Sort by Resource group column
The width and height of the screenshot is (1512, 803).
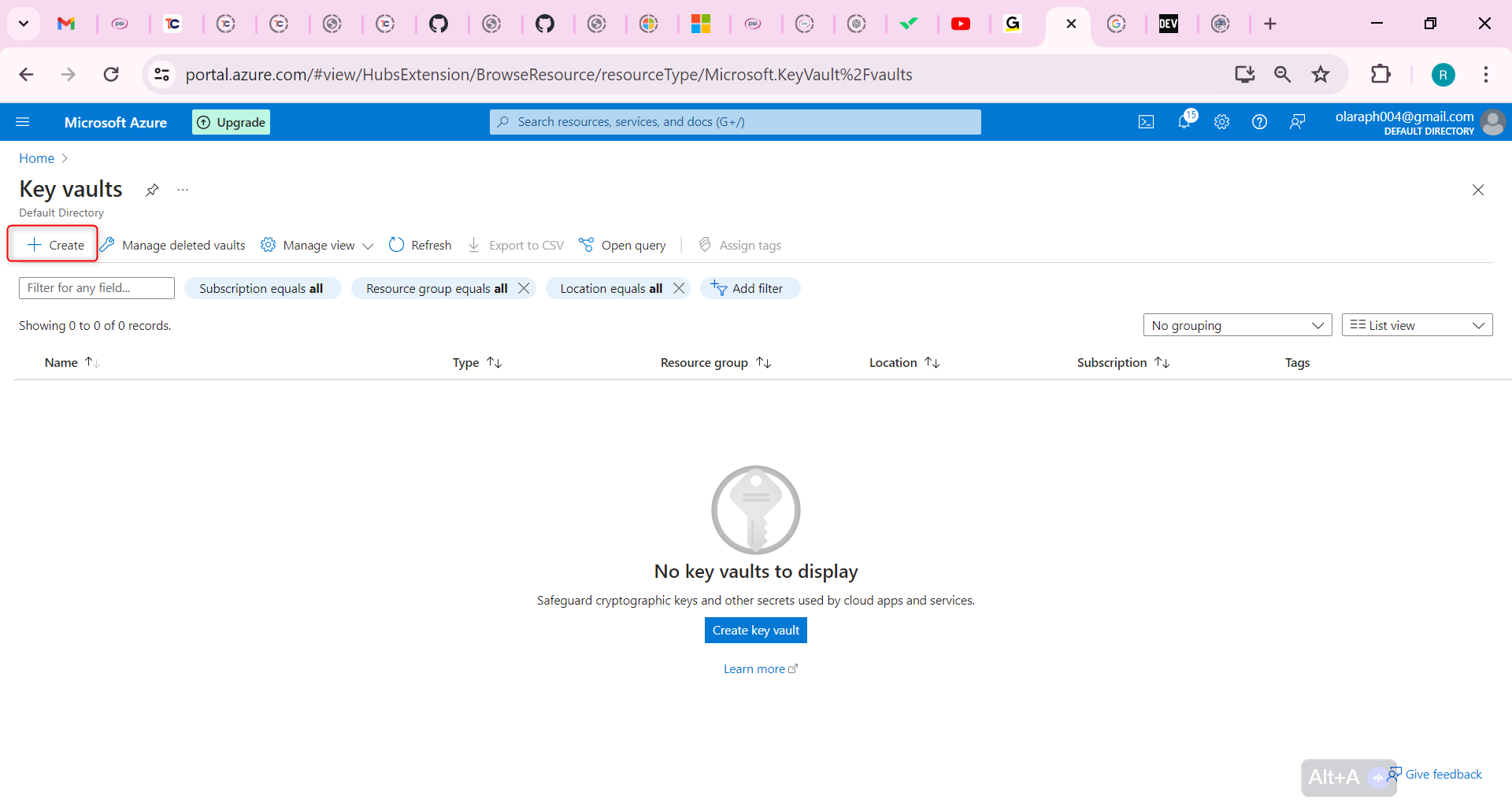pyautogui.click(x=716, y=362)
